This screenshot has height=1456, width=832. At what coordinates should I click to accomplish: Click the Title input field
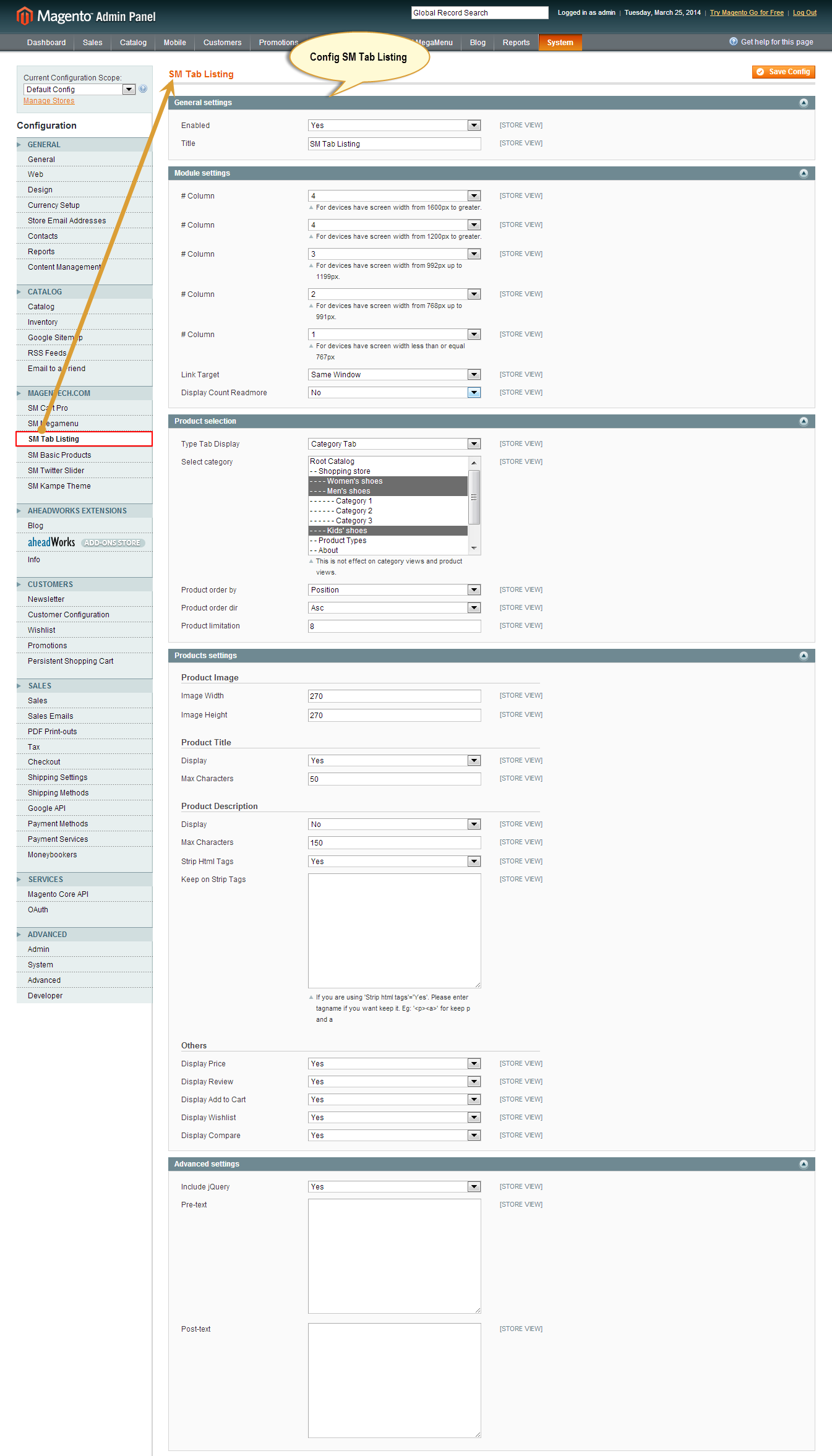coord(394,144)
